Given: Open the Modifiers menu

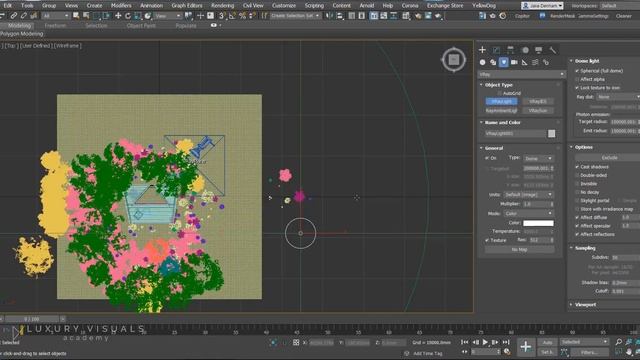Looking at the screenshot, I should tap(121, 6).
